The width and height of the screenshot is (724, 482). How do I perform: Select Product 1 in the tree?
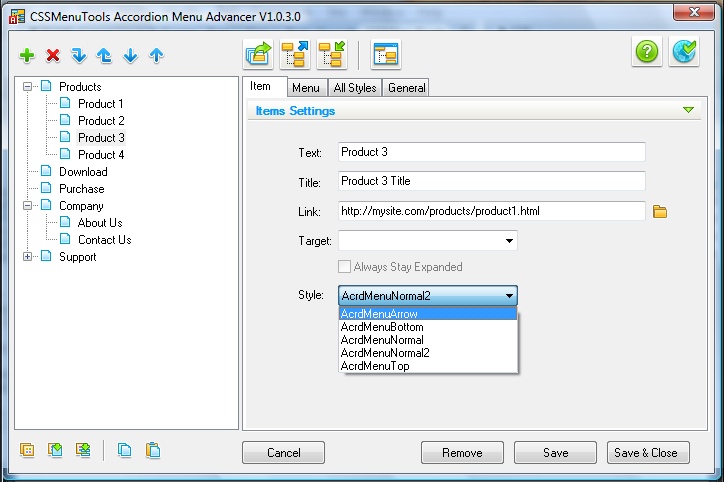coord(101,104)
